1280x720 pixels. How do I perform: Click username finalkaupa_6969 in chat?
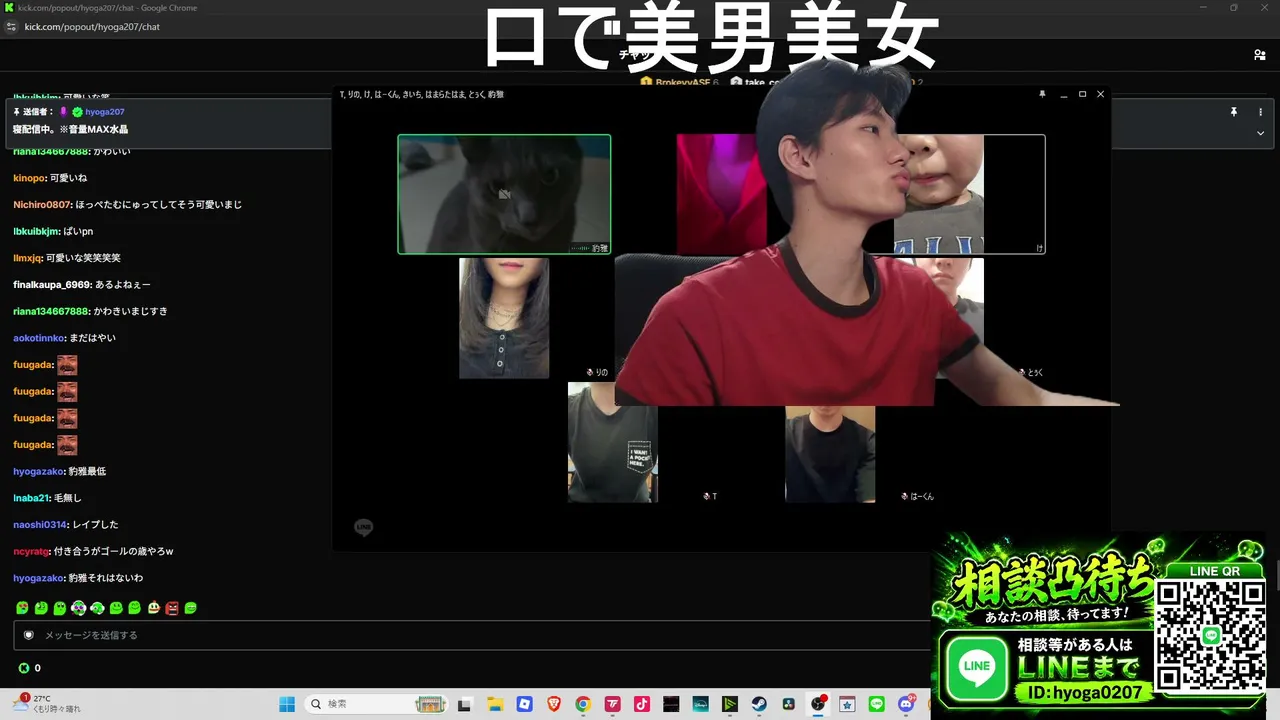[52, 285]
